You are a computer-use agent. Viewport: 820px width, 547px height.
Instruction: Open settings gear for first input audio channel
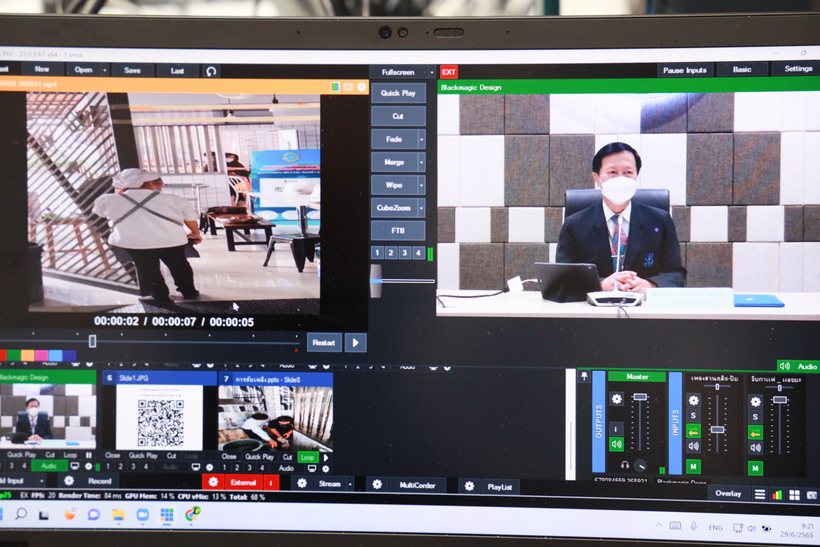pos(693,400)
